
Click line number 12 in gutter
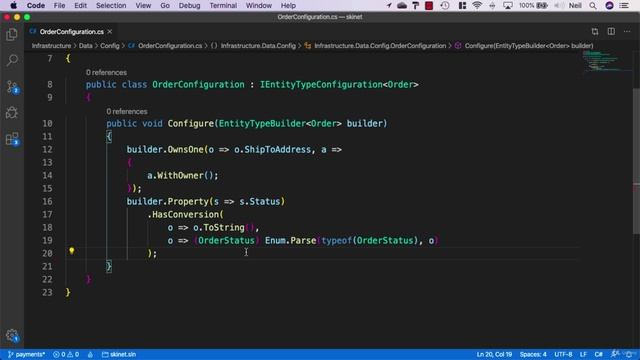click(x=47, y=149)
